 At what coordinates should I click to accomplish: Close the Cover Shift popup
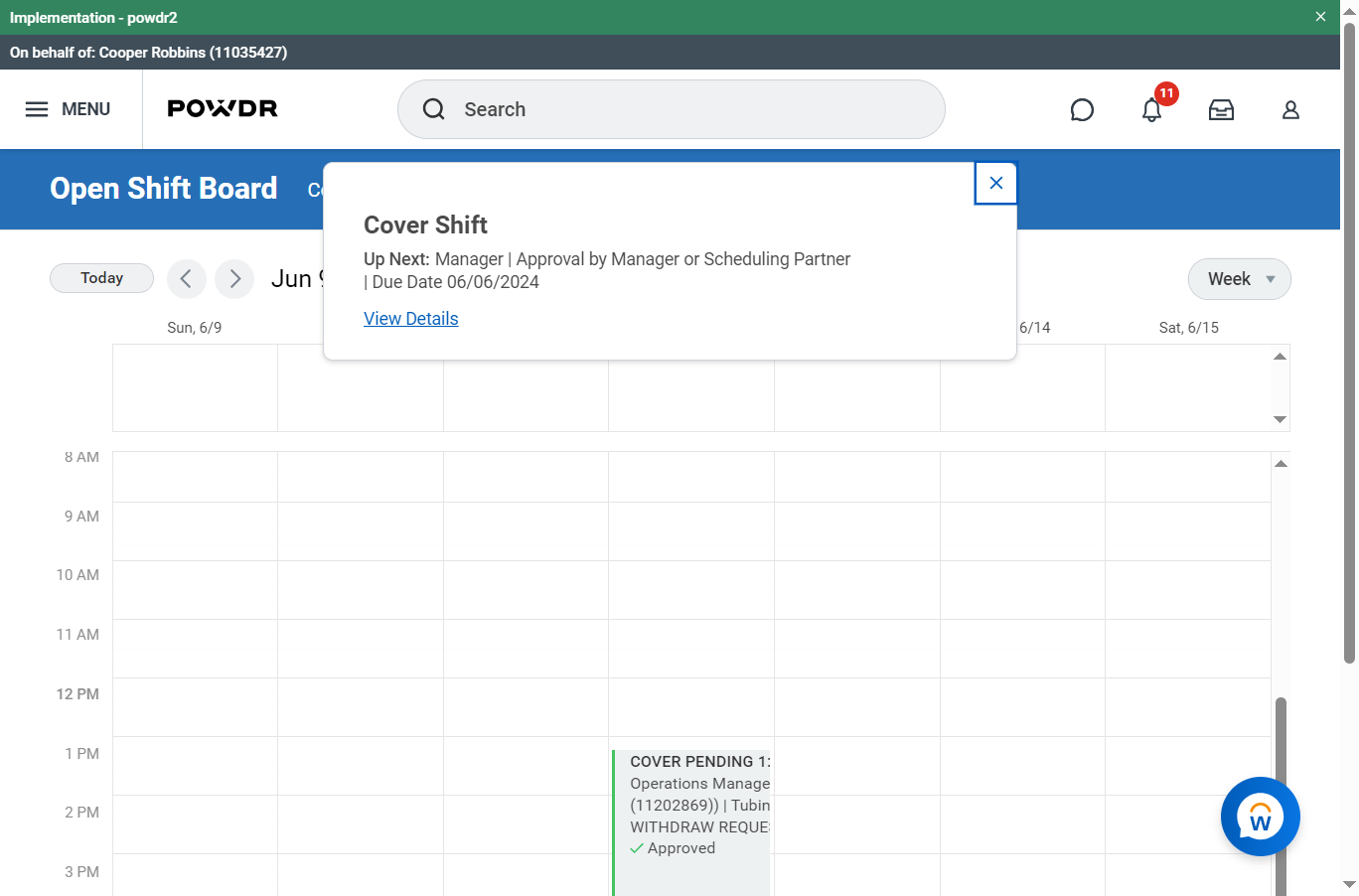995,183
